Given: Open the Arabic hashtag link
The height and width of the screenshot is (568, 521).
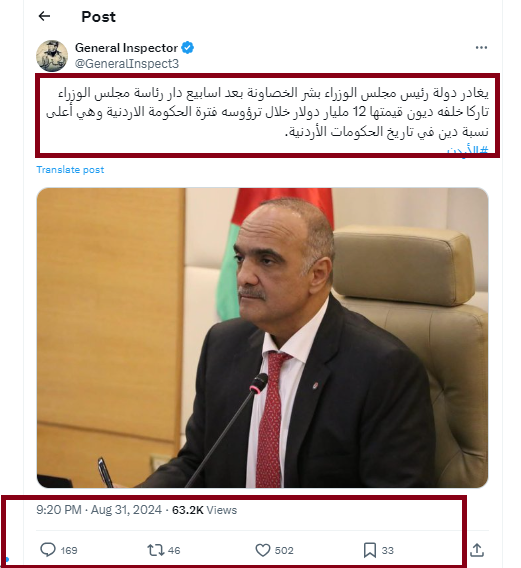Looking at the screenshot, I should [x=467, y=150].
